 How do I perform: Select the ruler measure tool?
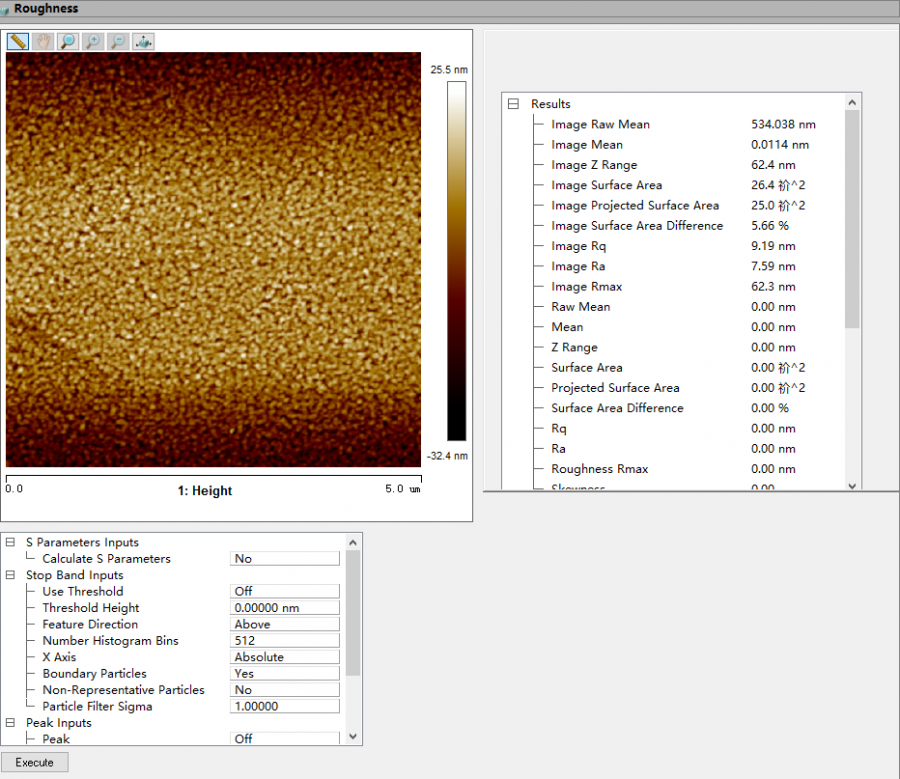pyautogui.click(x=17, y=41)
